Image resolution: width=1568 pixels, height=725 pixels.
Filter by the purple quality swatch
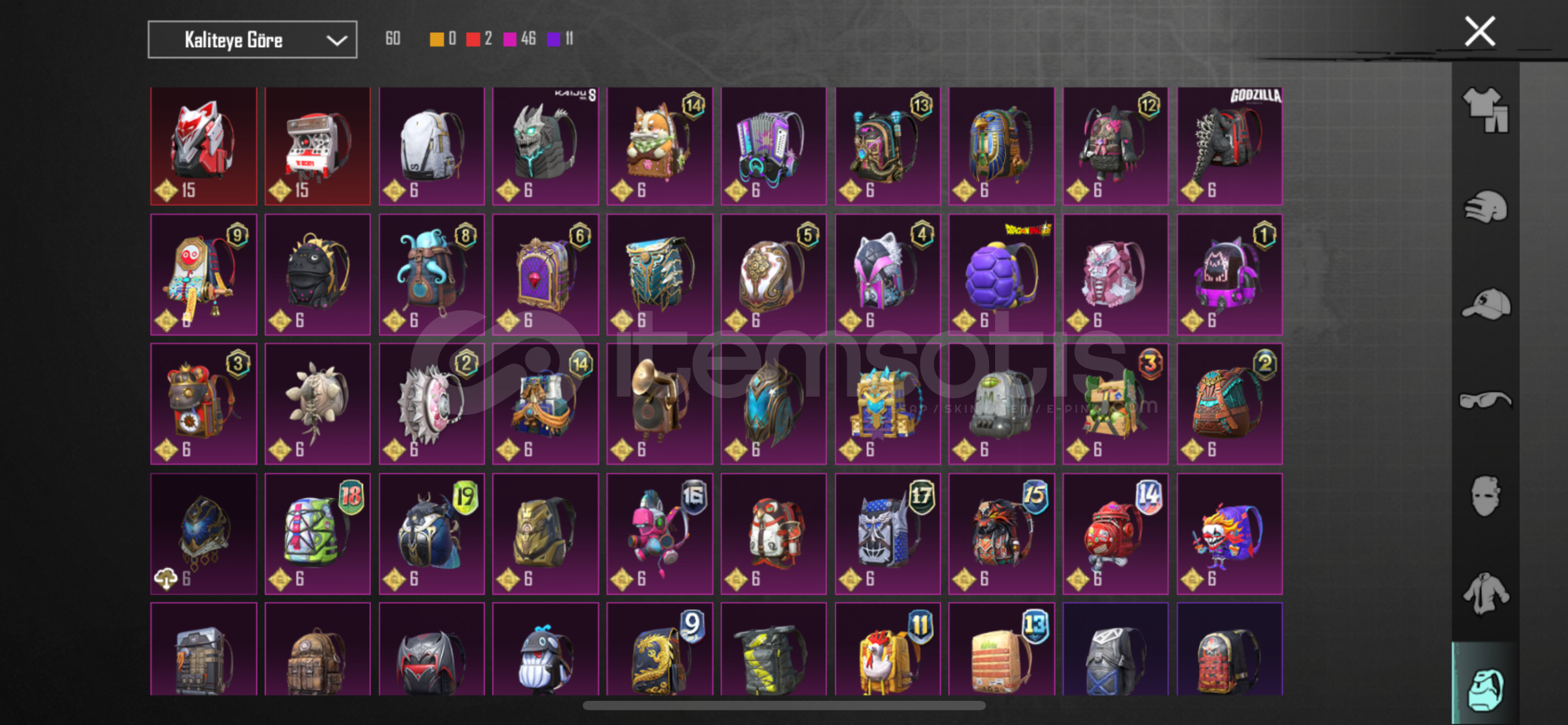click(x=554, y=39)
